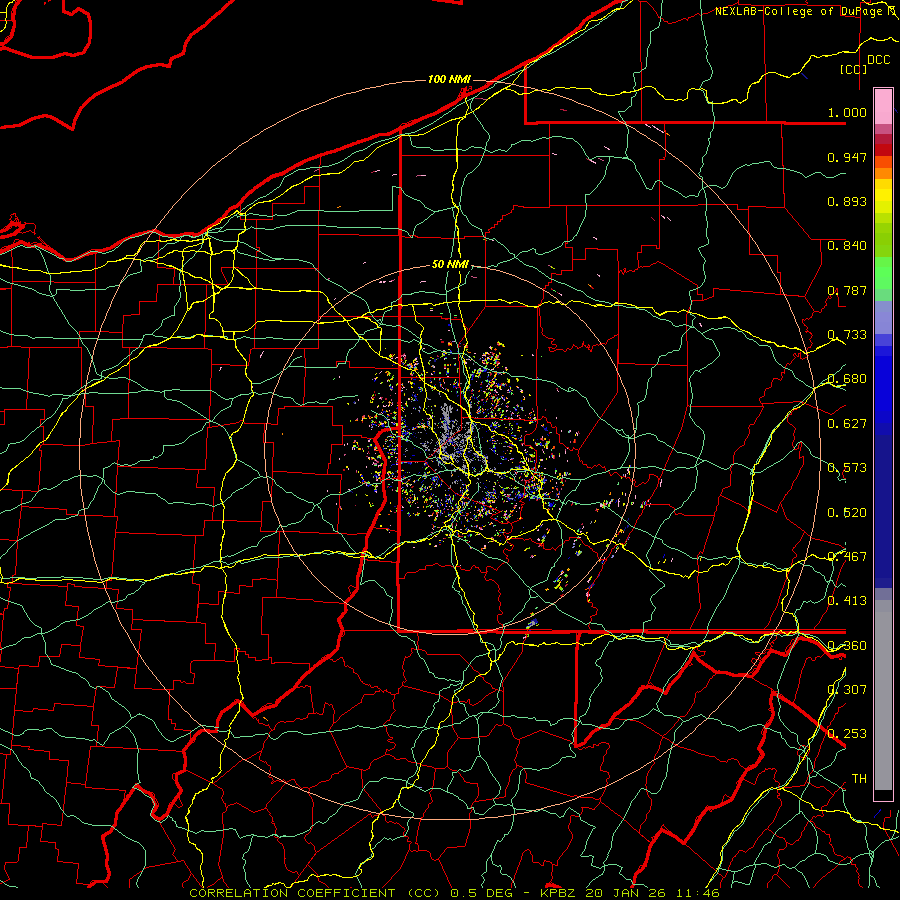This screenshot has height=900, width=900.
Task: Click the 1.000 scale value
Action: (847, 112)
